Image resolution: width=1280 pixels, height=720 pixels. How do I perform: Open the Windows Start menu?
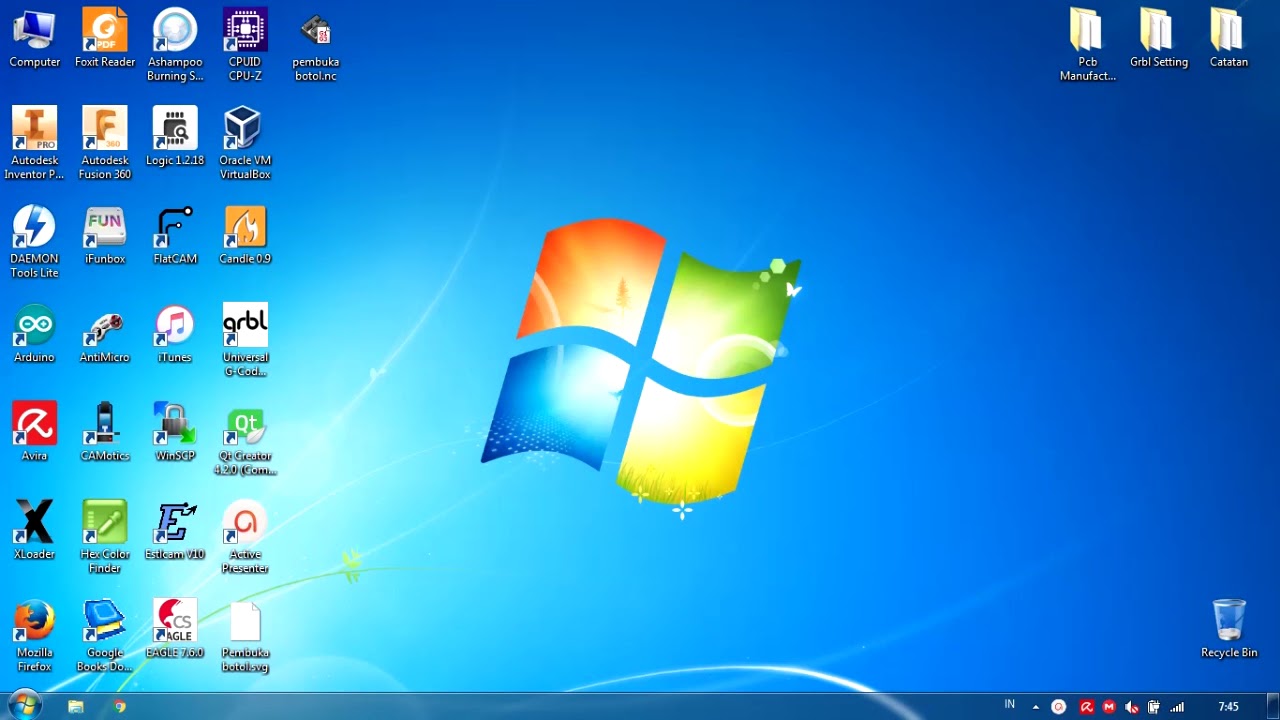pos(24,705)
